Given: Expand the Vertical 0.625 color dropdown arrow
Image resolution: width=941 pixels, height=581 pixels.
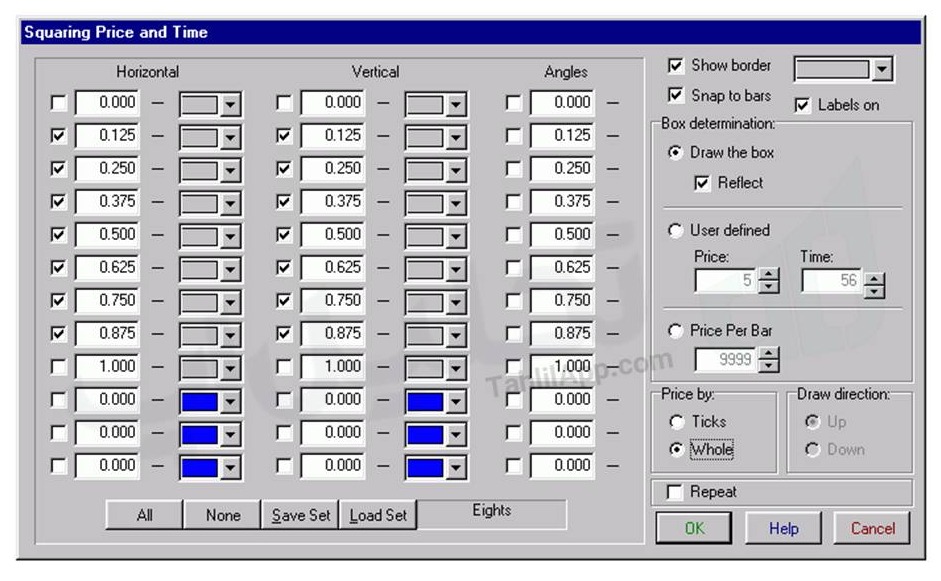Looking at the screenshot, I should (x=455, y=270).
